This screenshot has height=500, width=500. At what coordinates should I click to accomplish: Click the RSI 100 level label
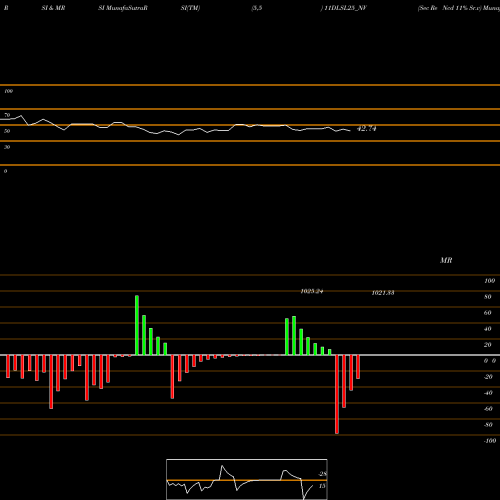(x=9, y=91)
